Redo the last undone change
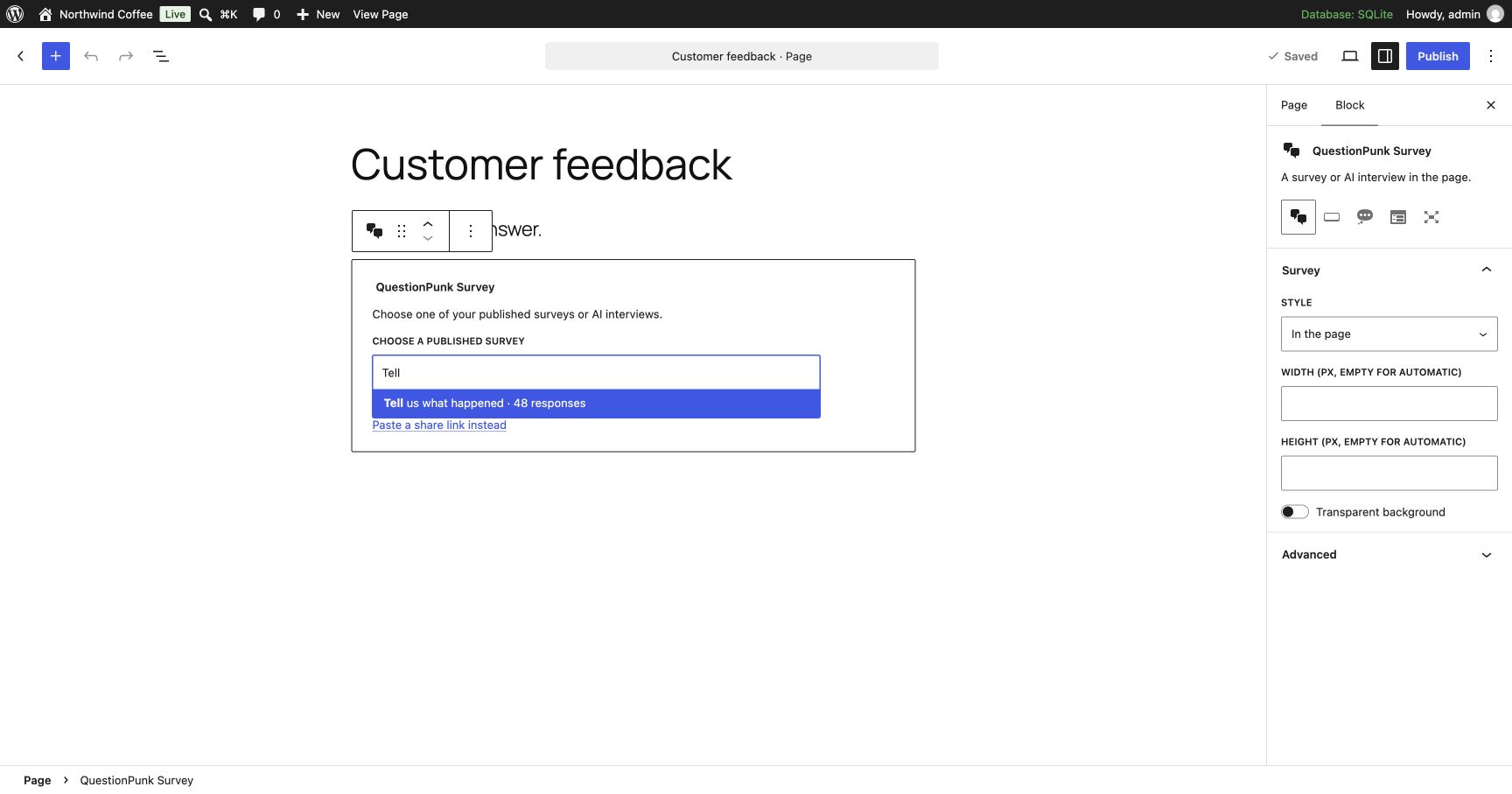This screenshot has width=1512, height=794. click(x=126, y=56)
